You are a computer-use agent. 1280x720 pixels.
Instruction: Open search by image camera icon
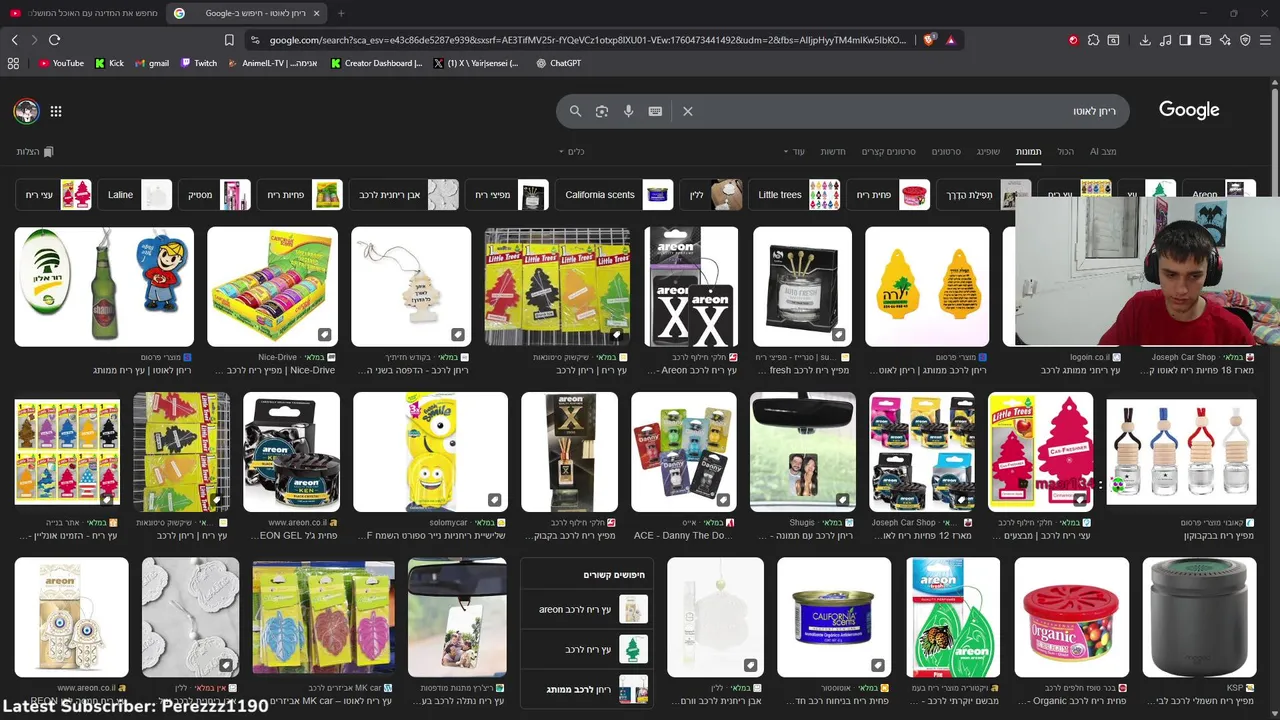(602, 111)
